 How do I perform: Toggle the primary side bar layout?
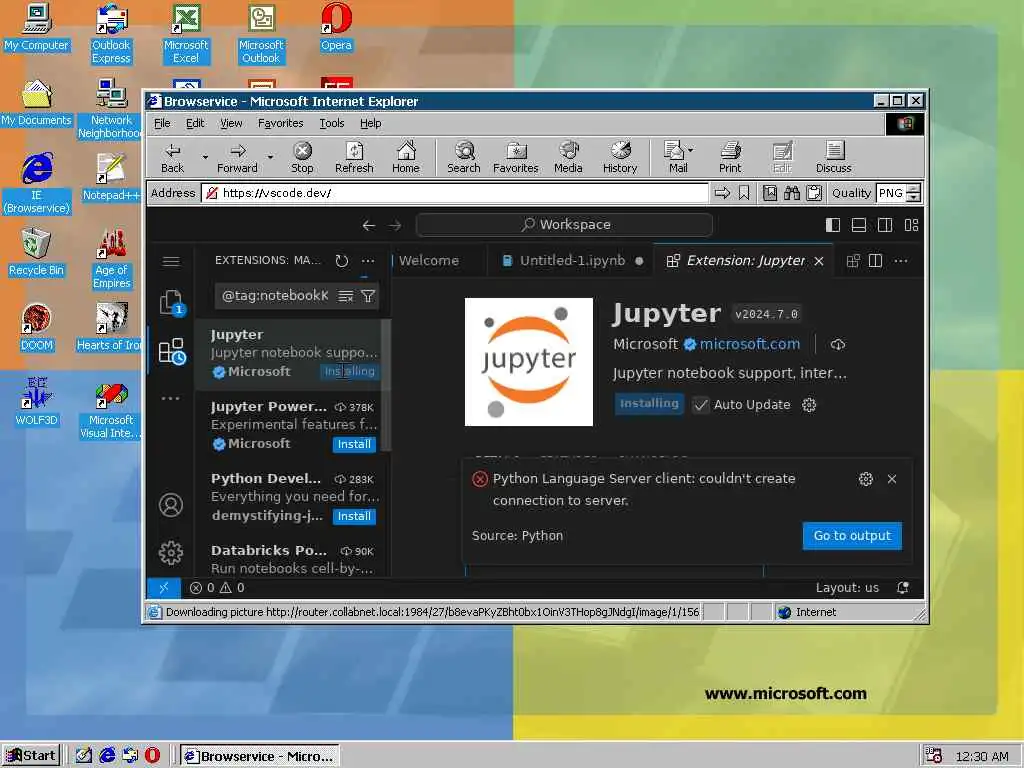click(x=833, y=225)
